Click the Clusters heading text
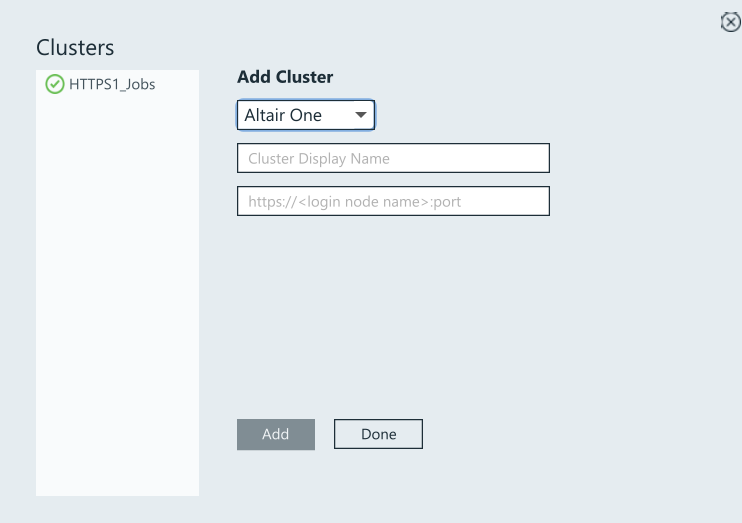The image size is (742, 523). tap(75, 47)
